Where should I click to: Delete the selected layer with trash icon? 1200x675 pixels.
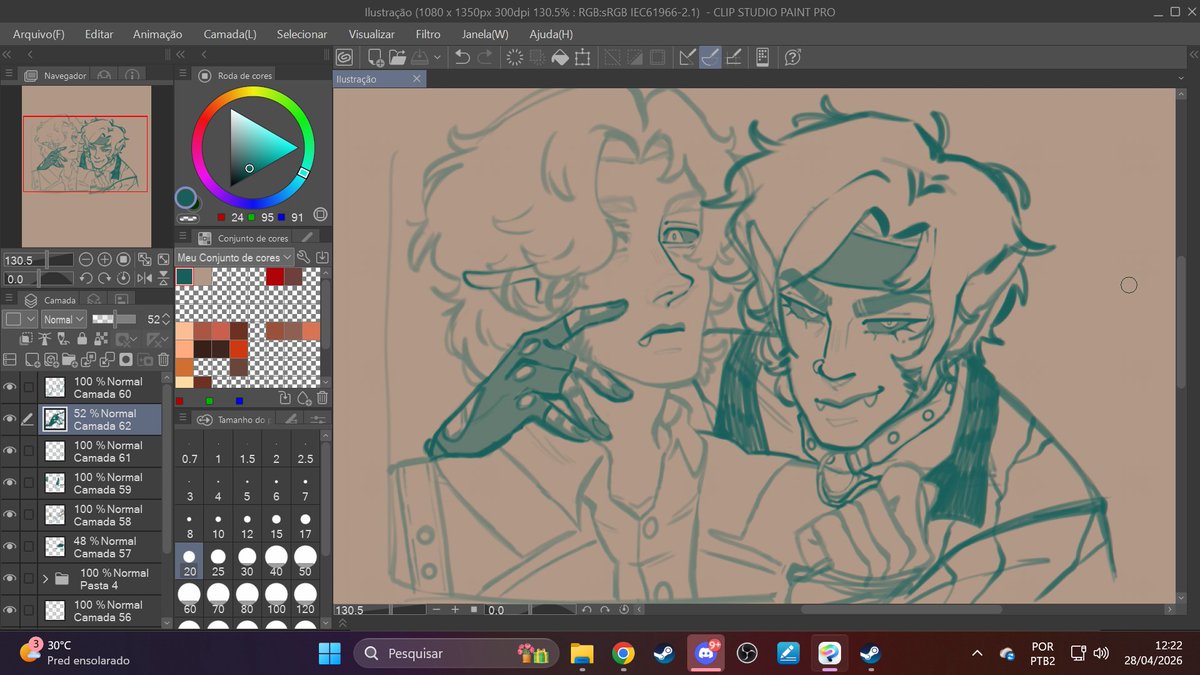click(x=163, y=359)
